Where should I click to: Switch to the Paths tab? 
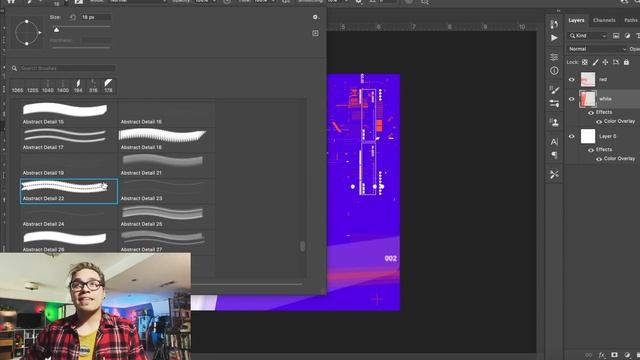[631, 20]
